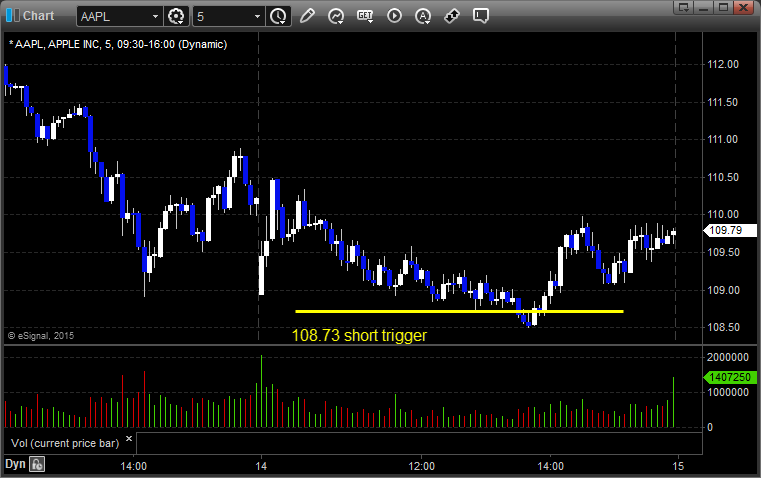Viewport: 761px width, 478px height.
Task: Open the AAPL symbol dropdown arrow
Action: point(155,16)
